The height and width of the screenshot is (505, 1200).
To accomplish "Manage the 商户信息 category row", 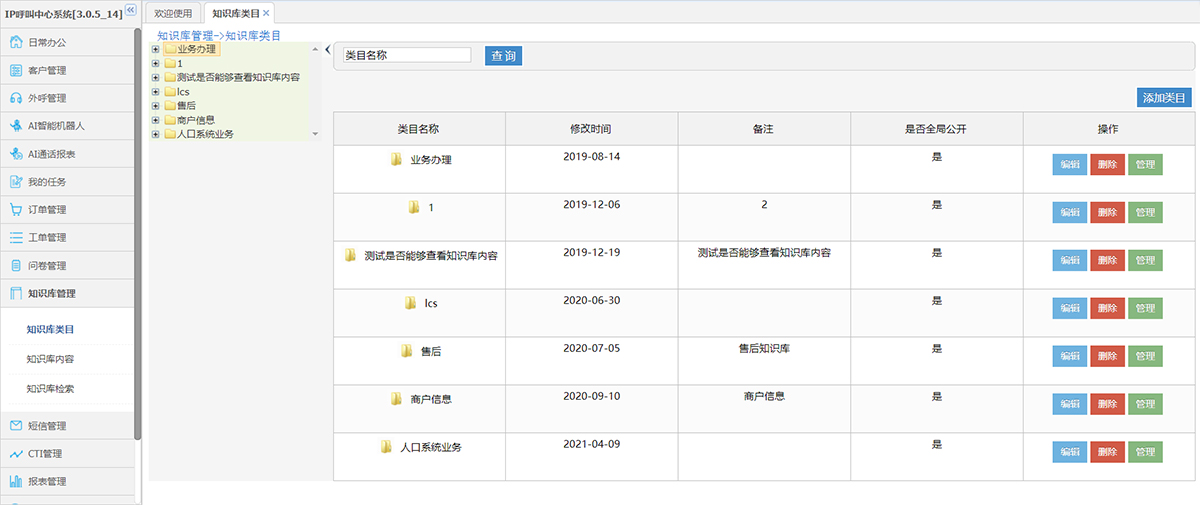I will point(1145,404).
